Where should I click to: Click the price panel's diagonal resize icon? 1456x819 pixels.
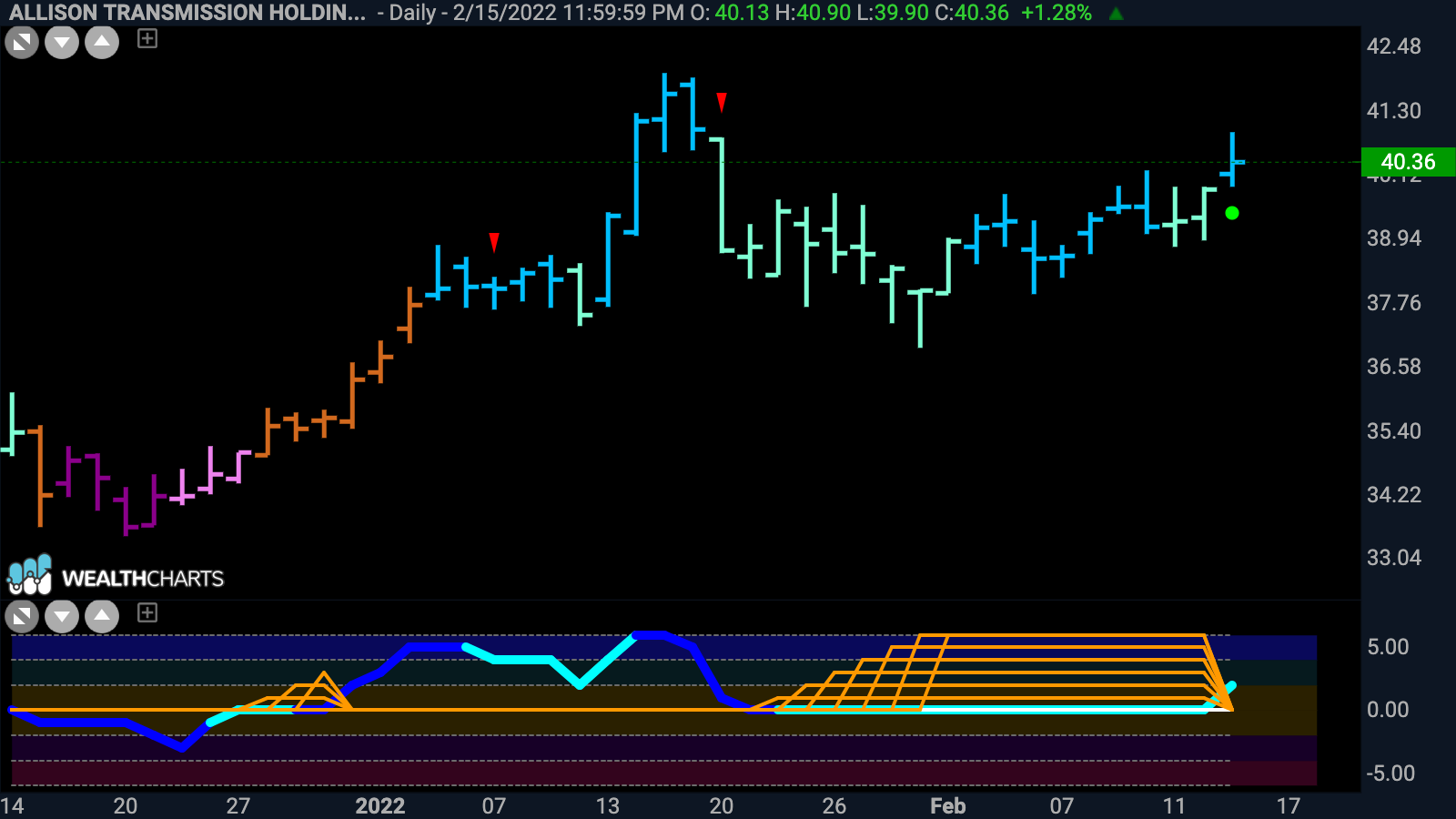click(x=22, y=42)
